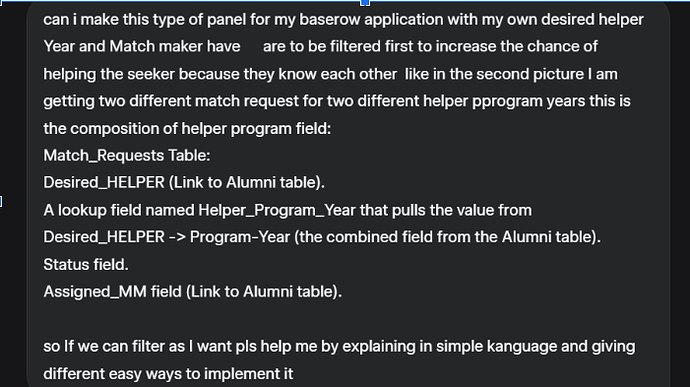Image resolution: width=690 pixels, height=387 pixels.
Task: Click the 'Desired_HELPER (Link to Alumni table).' line
Action: [184, 182]
